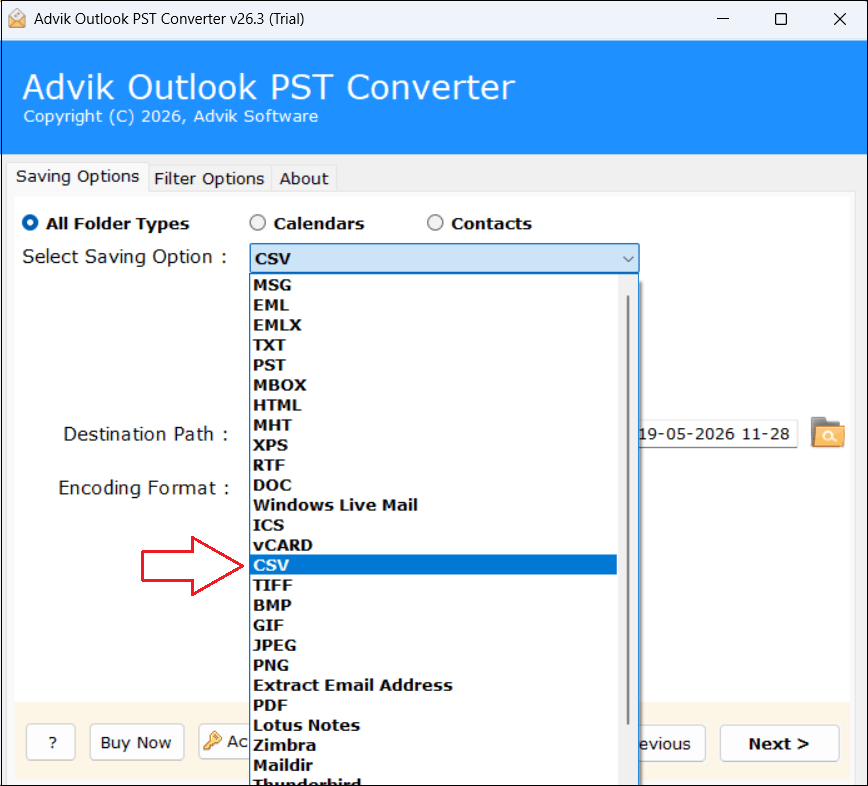The image size is (868, 786).
Task: Pick ICS in the dropdown list
Action: pyautogui.click(x=434, y=525)
